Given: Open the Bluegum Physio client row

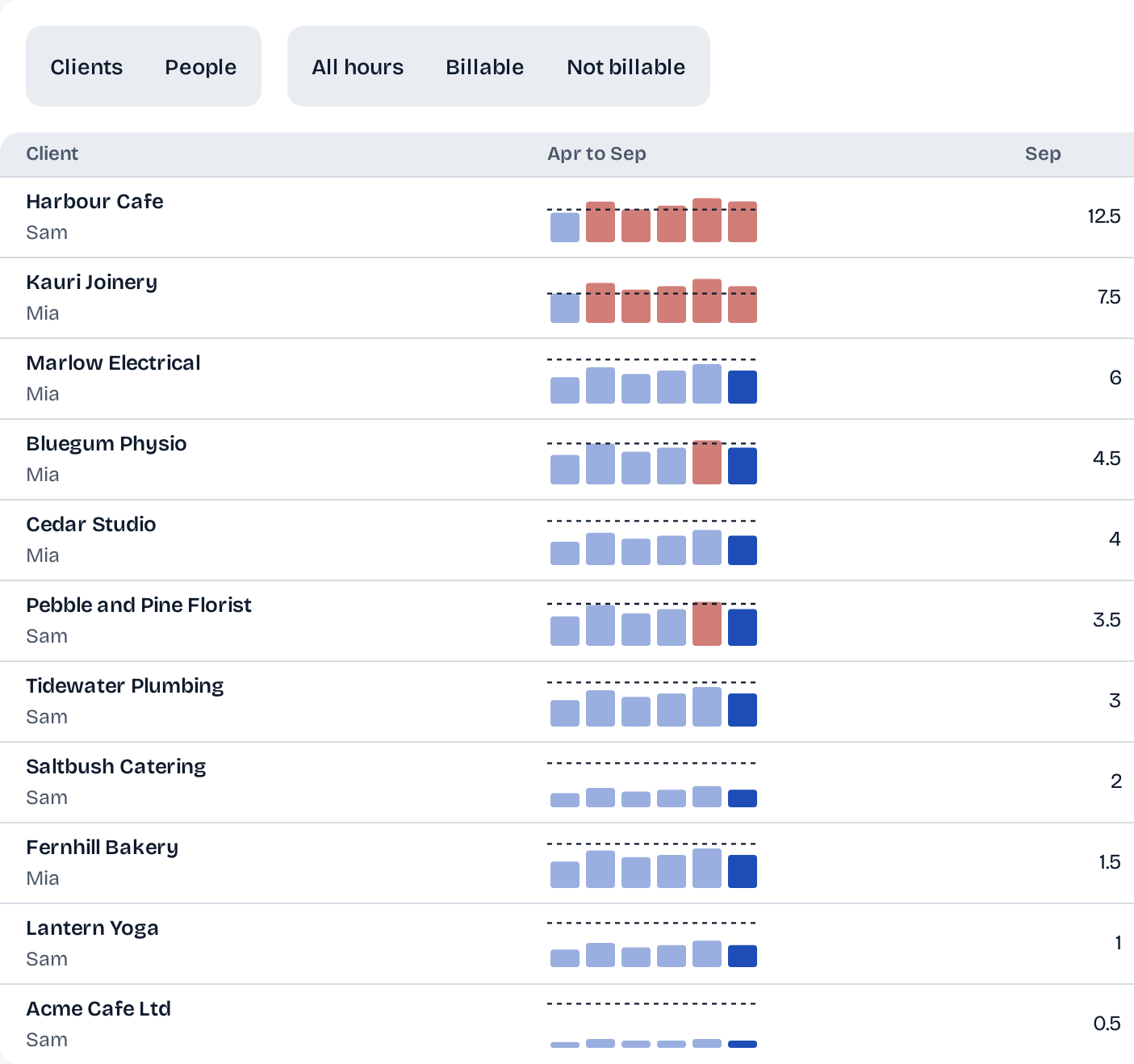Looking at the screenshot, I should coord(567,460).
